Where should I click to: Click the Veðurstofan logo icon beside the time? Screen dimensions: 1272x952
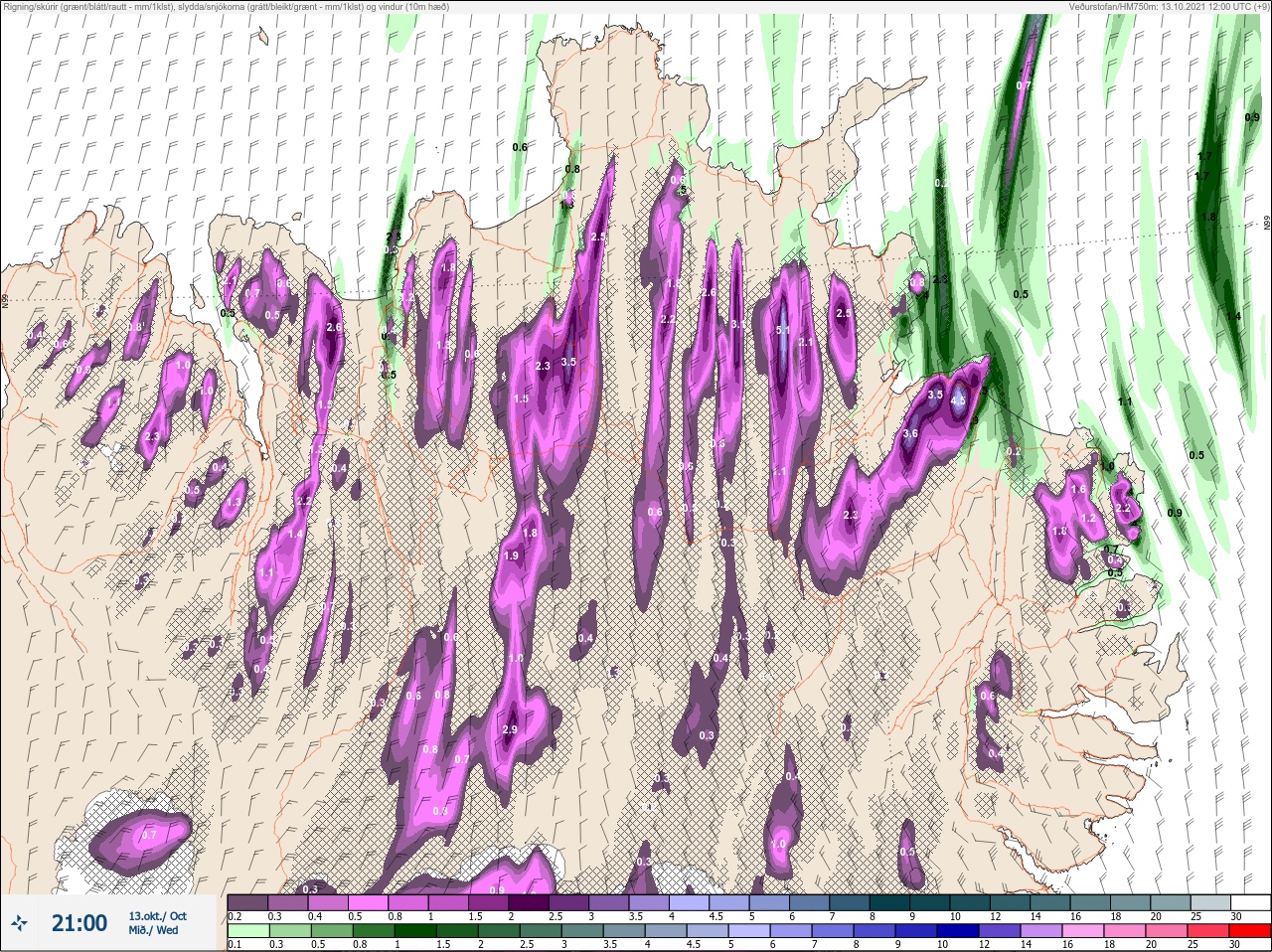click(20, 923)
